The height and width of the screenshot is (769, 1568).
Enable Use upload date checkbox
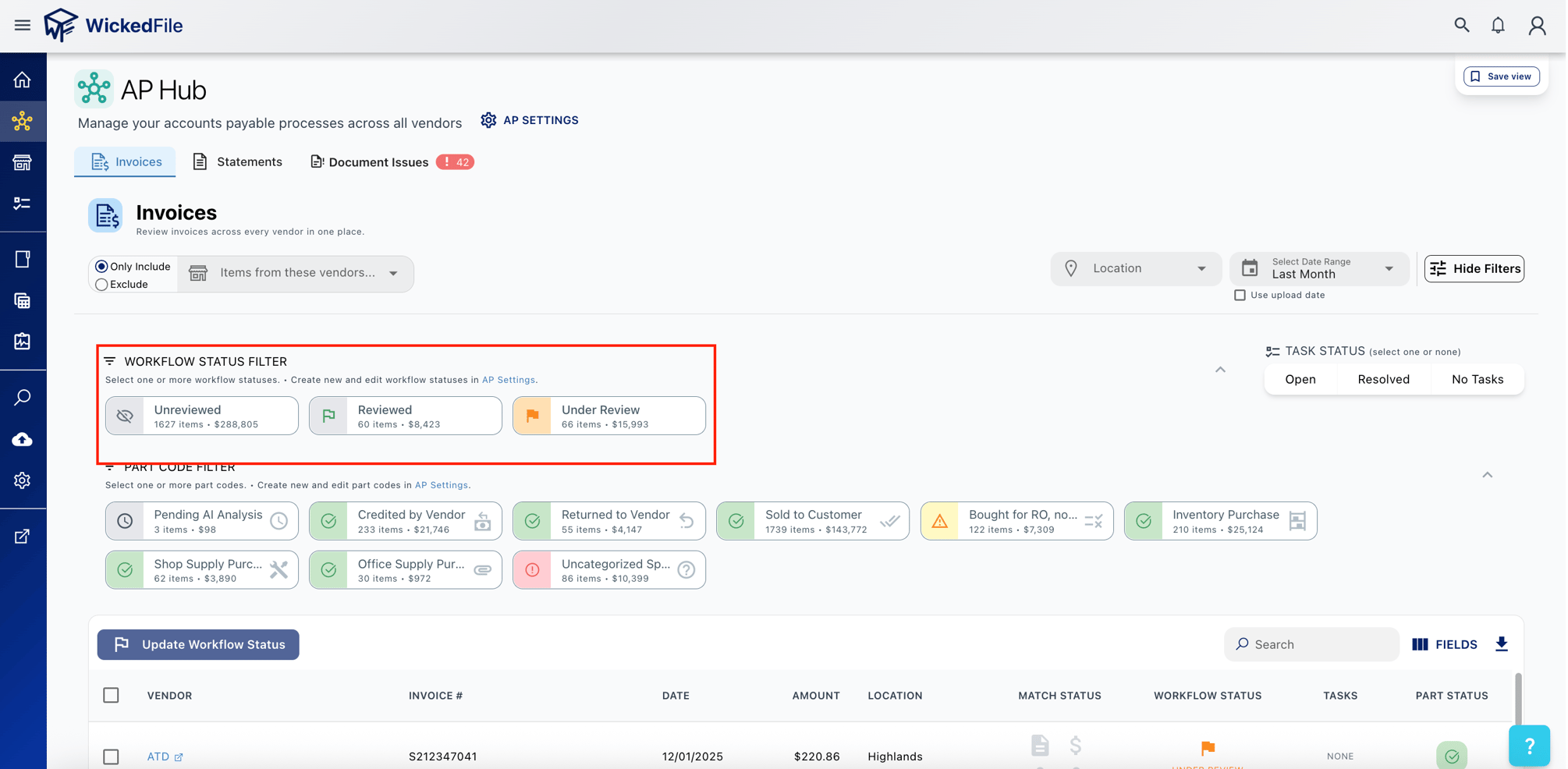tap(1240, 295)
